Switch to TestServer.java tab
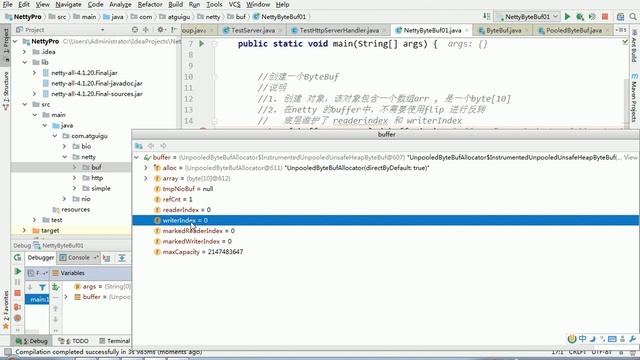 coord(253,30)
